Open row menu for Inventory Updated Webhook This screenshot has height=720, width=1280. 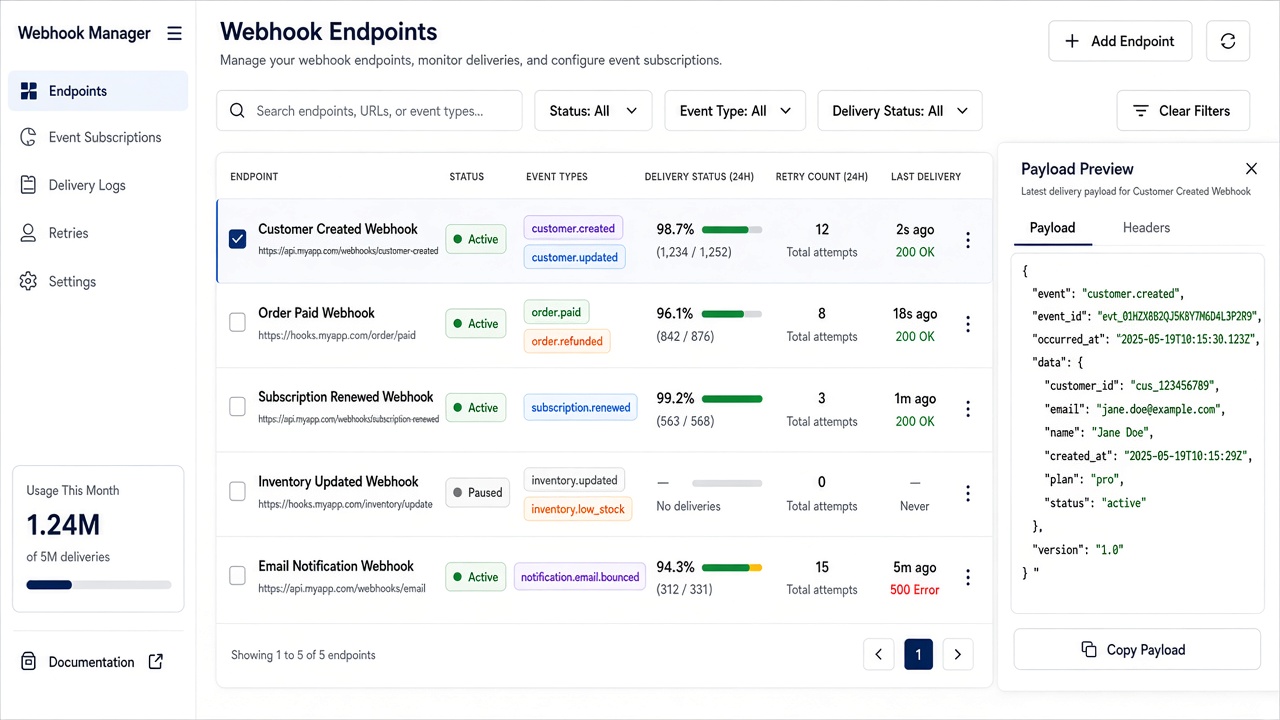(967, 493)
